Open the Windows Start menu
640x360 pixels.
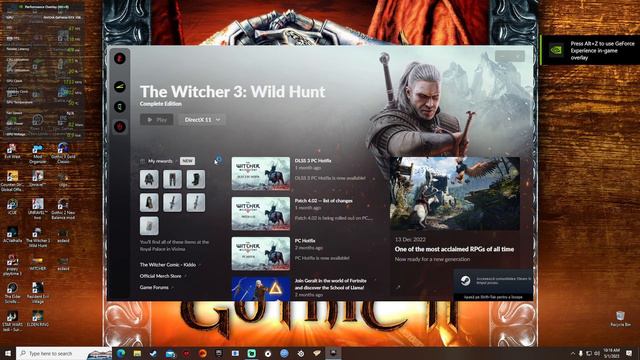point(8,353)
